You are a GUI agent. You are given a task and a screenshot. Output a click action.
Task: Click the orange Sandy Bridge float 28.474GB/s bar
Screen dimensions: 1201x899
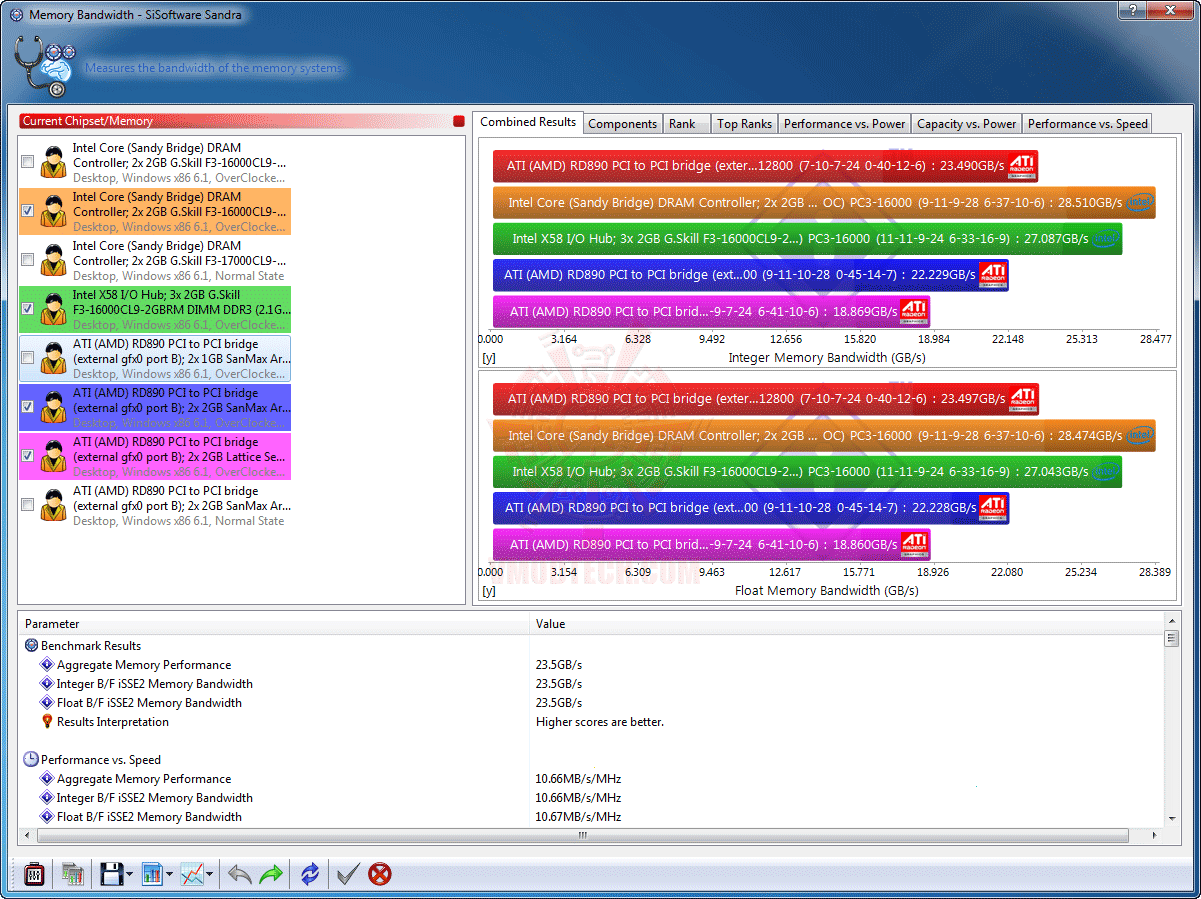pos(824,436)
